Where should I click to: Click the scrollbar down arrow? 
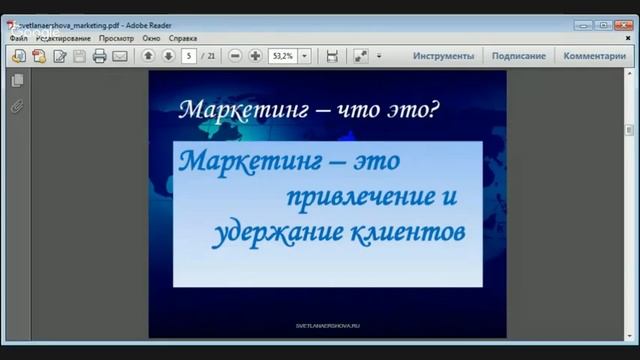[x=629, y=336]
